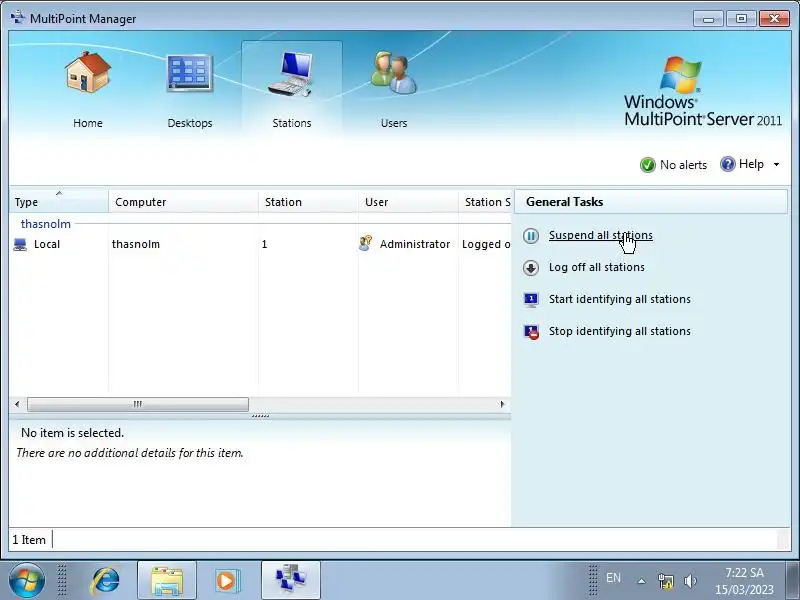The width and height of the screenshot is (800, 600).
Task: Minimize the MultiPoint Manager window
Action: click(x=708, y=19)
